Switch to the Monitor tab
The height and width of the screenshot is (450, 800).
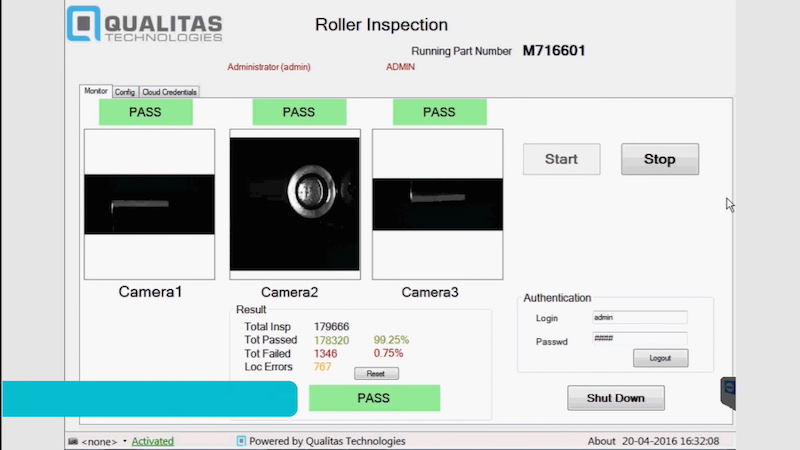coord(96,91)
